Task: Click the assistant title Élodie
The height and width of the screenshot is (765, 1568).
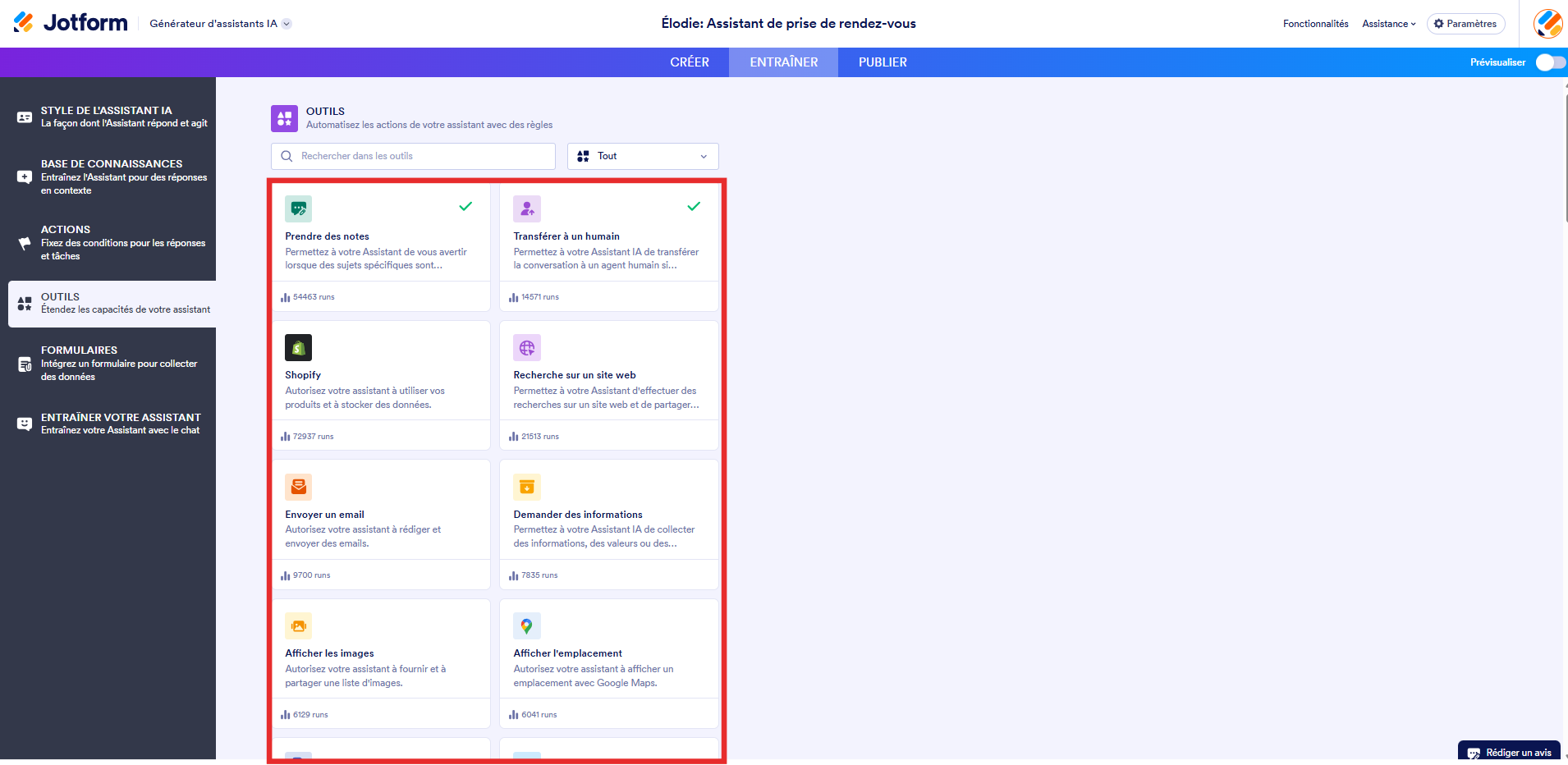Action: click(x=788, y=24)
